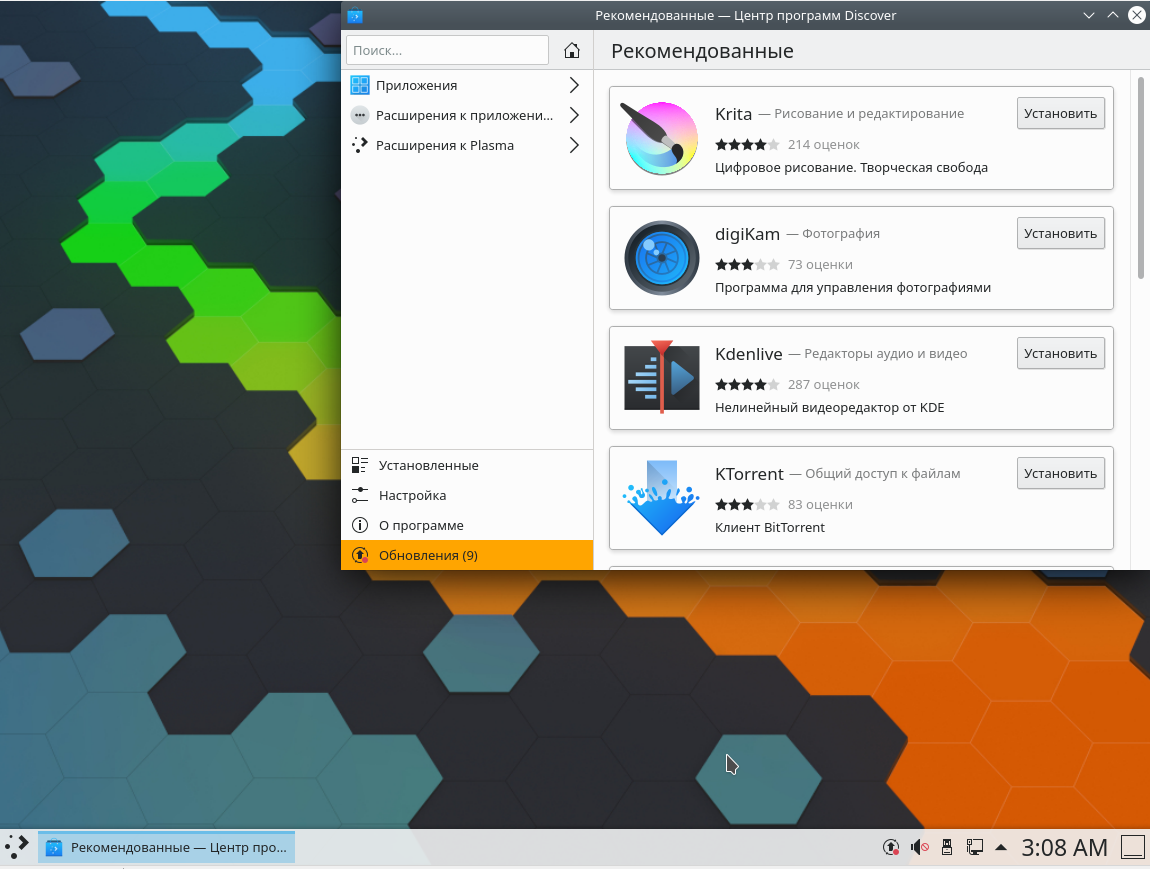Click 'Нелинейный видеоредактор от KDE' text
This screenshot has height=869, width=1150.
[829, 407]
